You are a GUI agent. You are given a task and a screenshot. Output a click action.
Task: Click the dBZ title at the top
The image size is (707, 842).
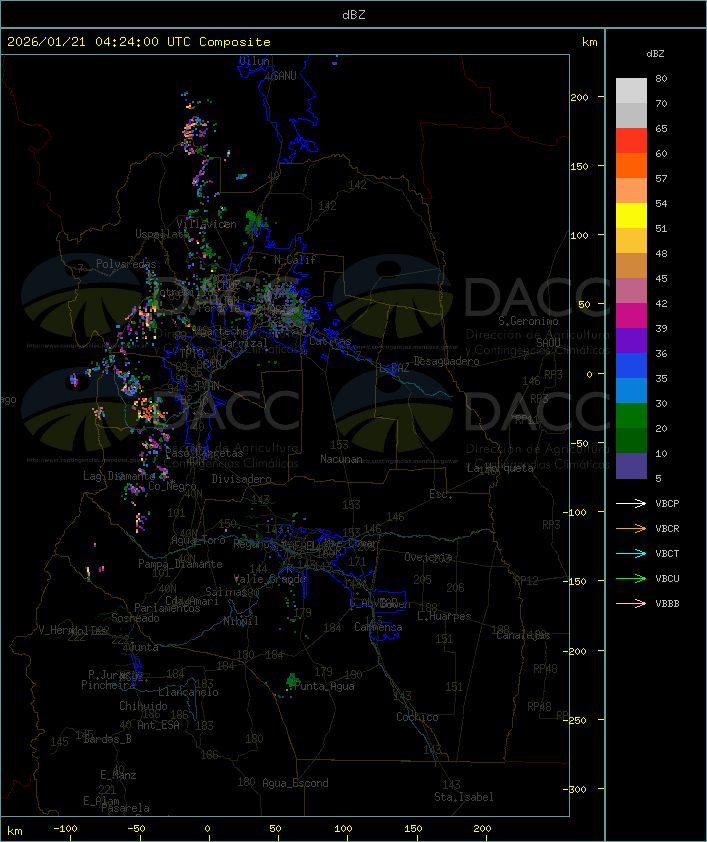[x=353, y=14]
